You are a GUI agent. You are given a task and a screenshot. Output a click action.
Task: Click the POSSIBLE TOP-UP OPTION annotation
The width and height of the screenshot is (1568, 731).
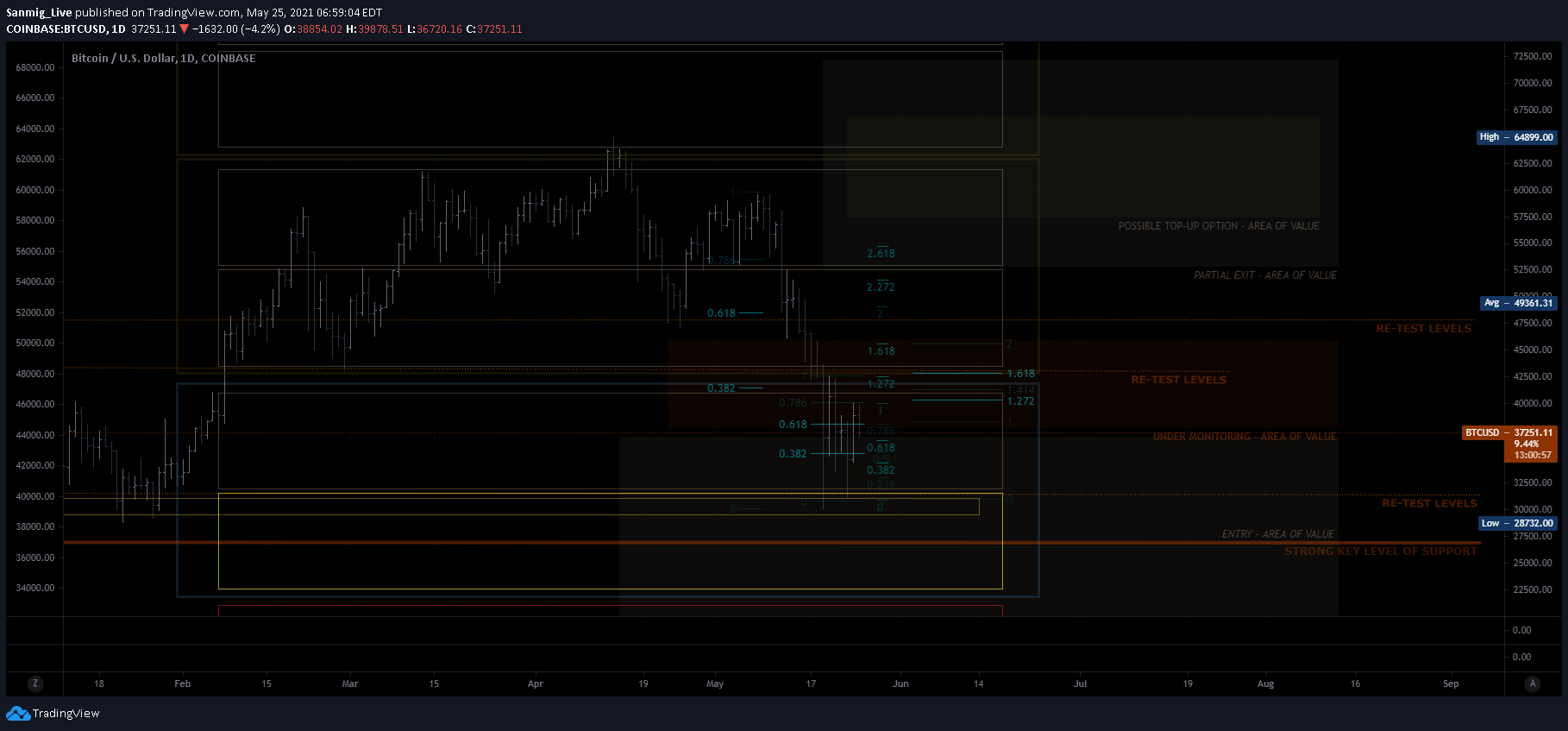[x=1219, y=226]
